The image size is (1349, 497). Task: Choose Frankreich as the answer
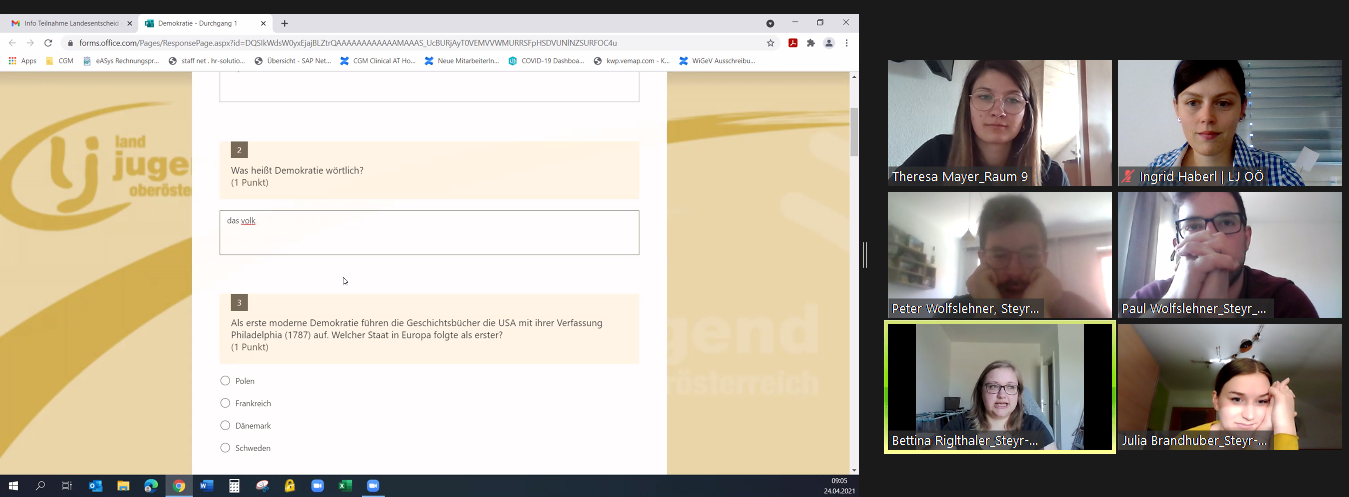pyautogui.click(x=225, y=403)
